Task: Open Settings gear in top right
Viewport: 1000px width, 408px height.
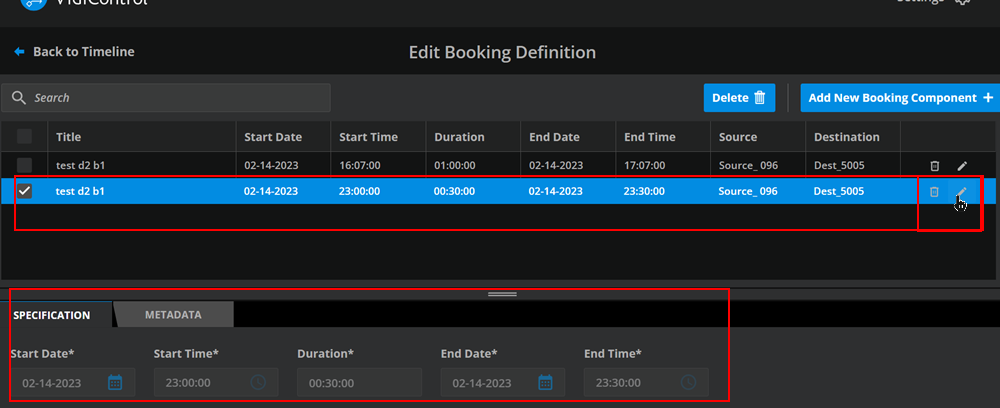Action: [962, 2]
